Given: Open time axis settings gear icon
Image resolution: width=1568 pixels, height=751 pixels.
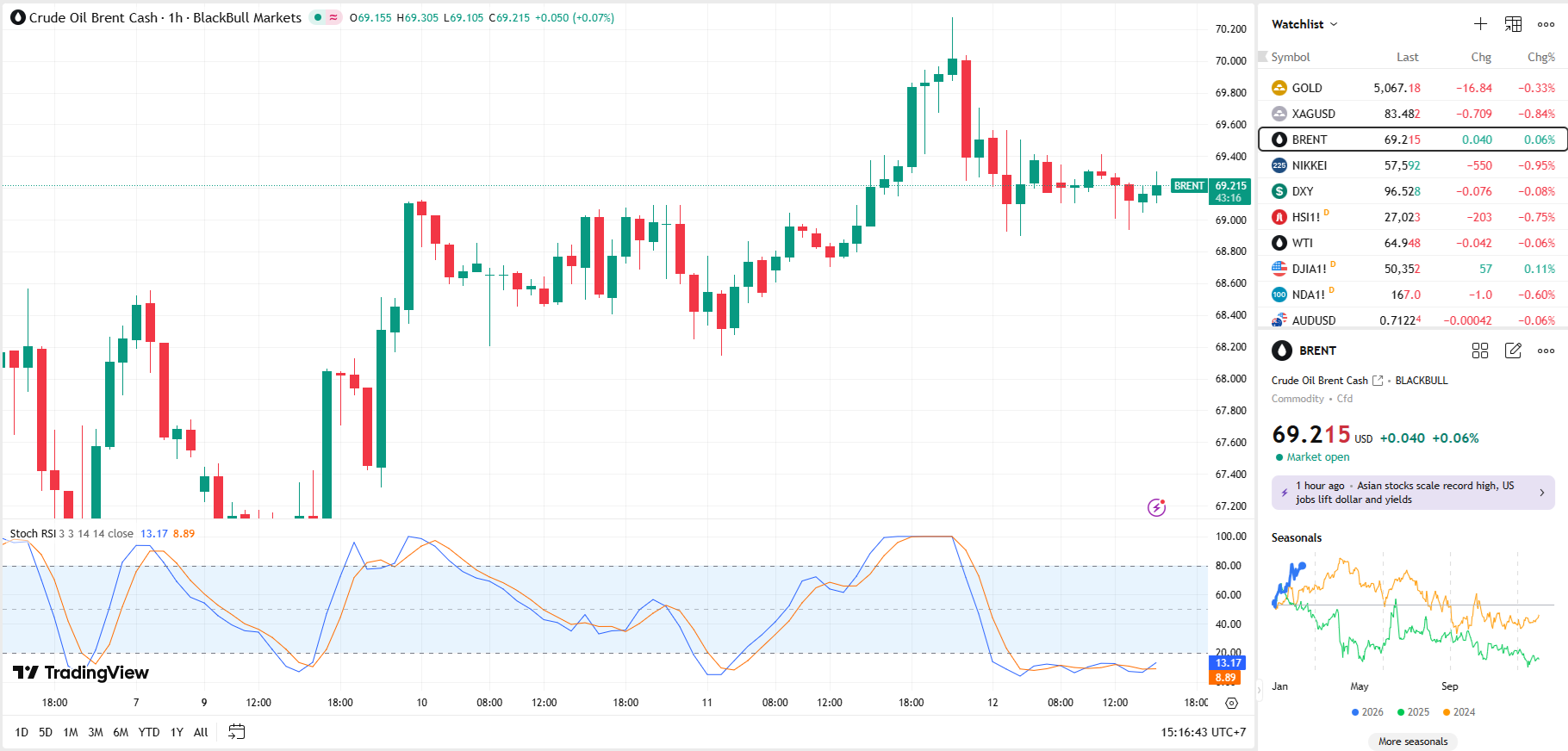Looking at the screenshot, I should 1232,703.
